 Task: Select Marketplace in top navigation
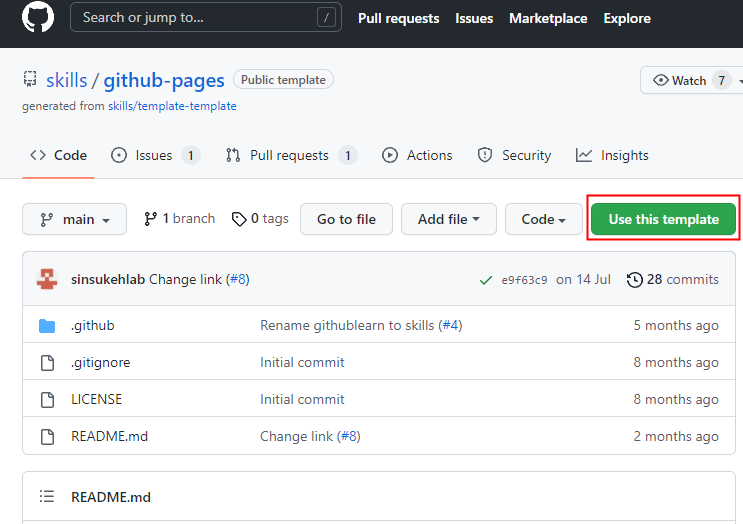[548, 18]
